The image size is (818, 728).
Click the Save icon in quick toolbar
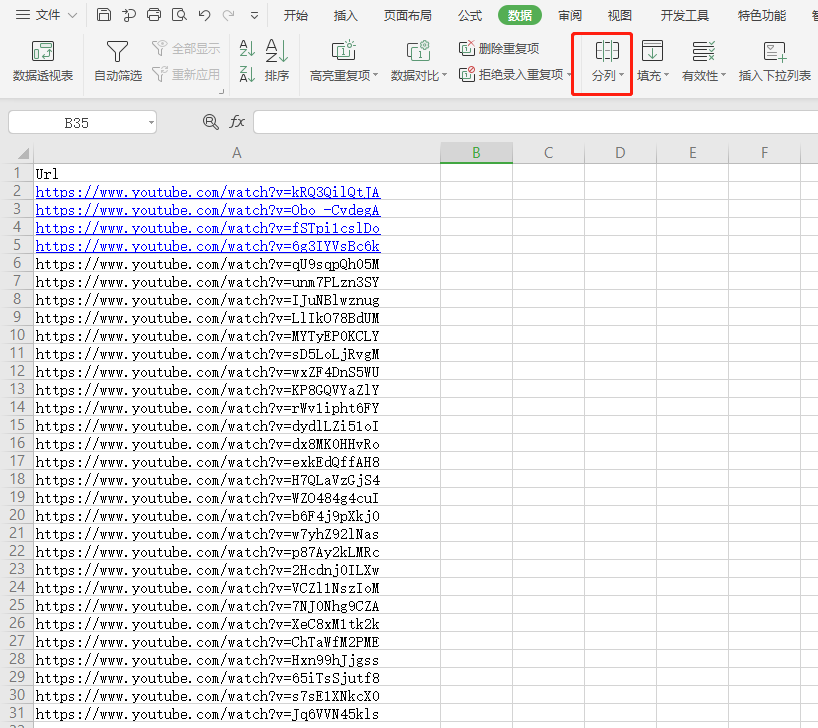pos(104,15)
